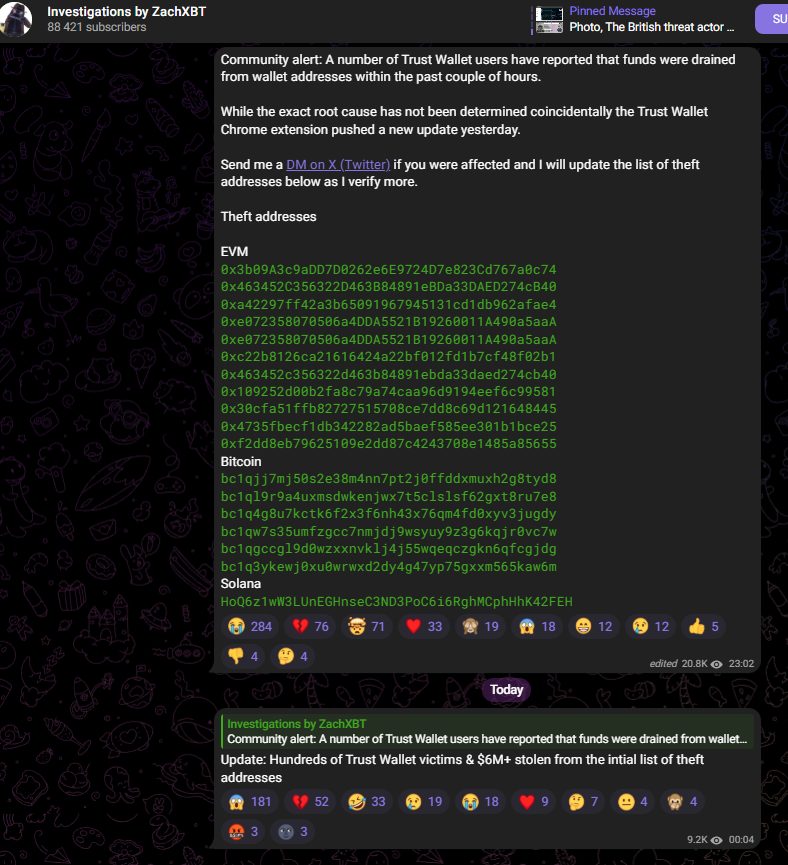Open Investigations by ZachXBT channel title
Image resolution: width=788 pixels, height=865 pixels.
click(126, 12)
